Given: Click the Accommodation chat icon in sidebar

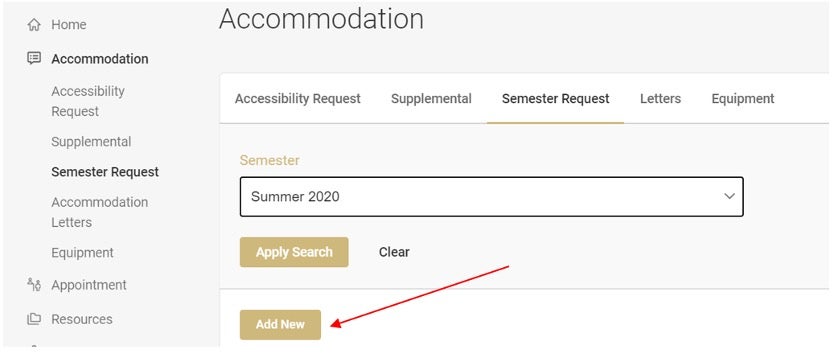Looking at the screenshot, I should (34, 58).
